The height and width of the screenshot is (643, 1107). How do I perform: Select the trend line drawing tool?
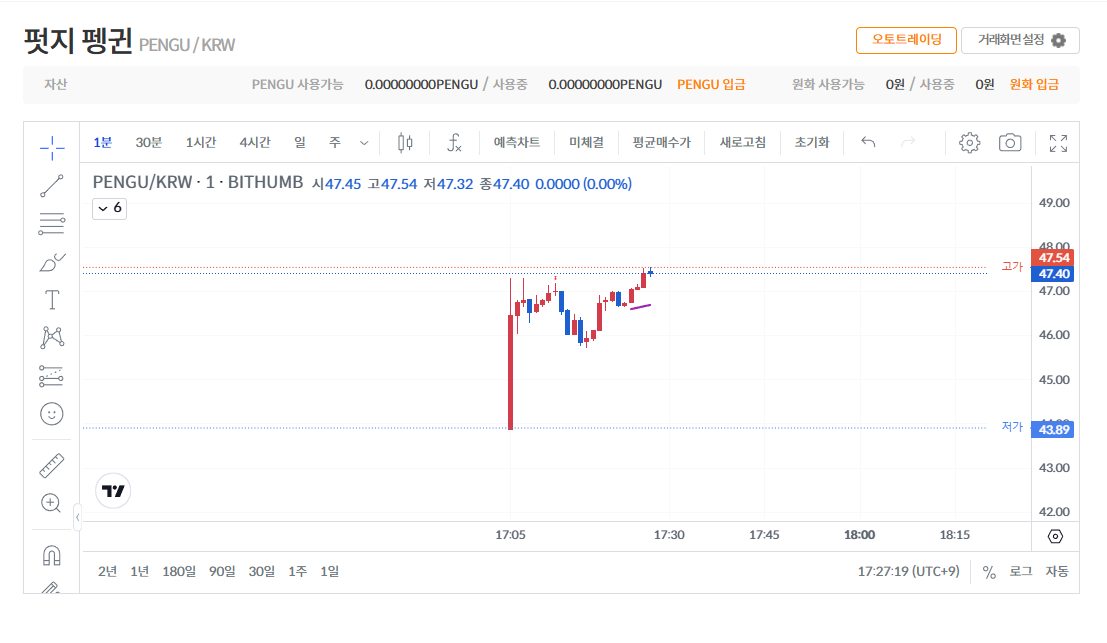coord(52,186)
